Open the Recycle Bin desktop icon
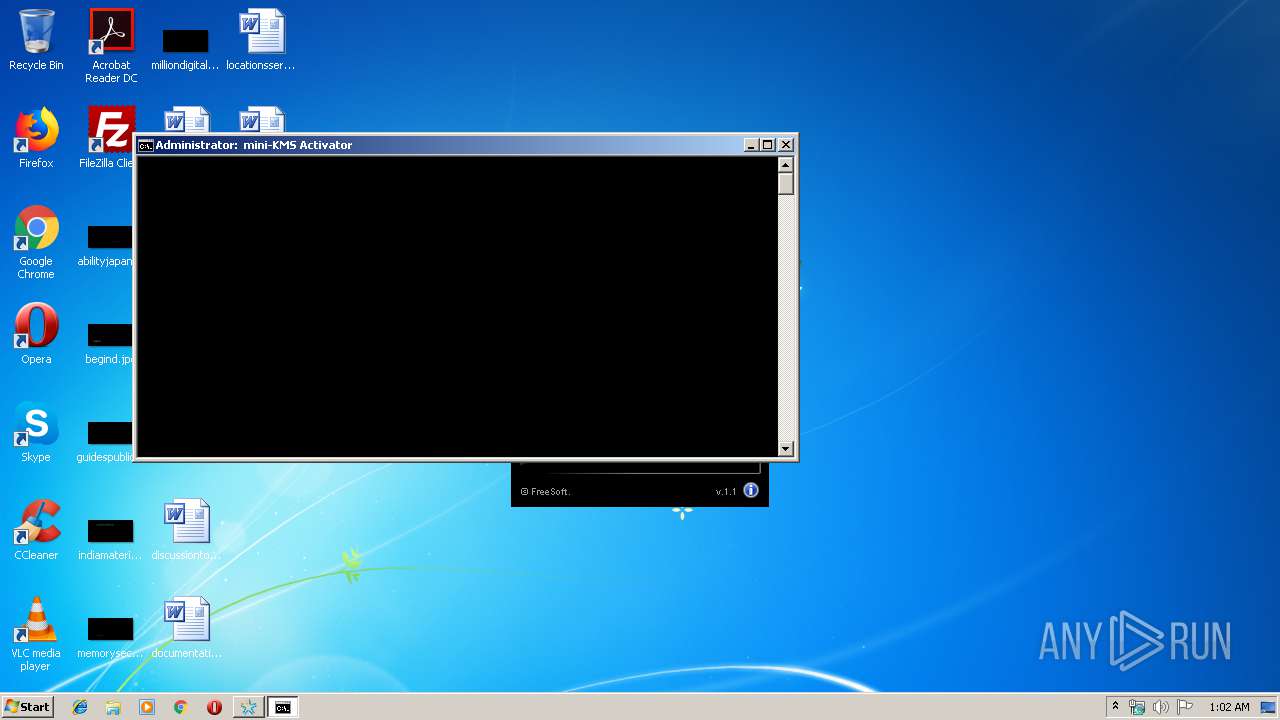Viewport: 1280px width, 720px height. (36, 40)
